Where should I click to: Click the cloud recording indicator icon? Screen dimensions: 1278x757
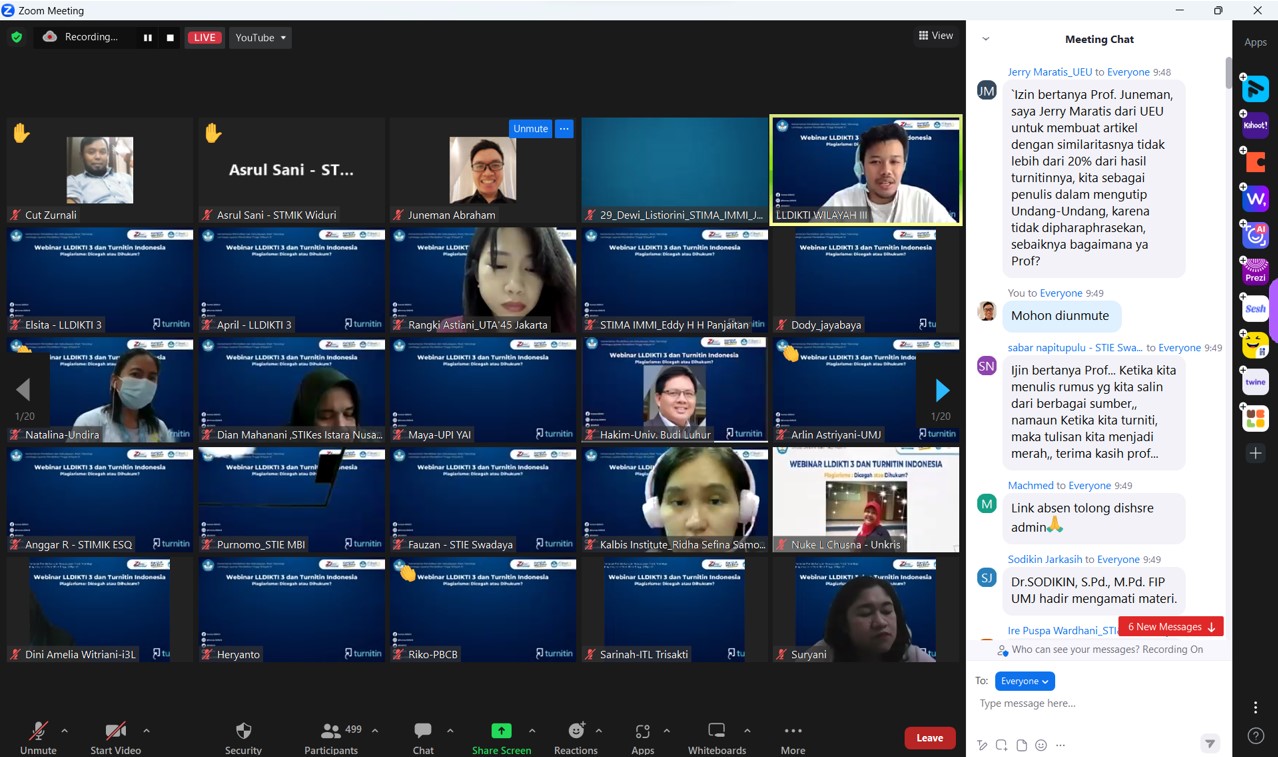[x=50, y=37]
